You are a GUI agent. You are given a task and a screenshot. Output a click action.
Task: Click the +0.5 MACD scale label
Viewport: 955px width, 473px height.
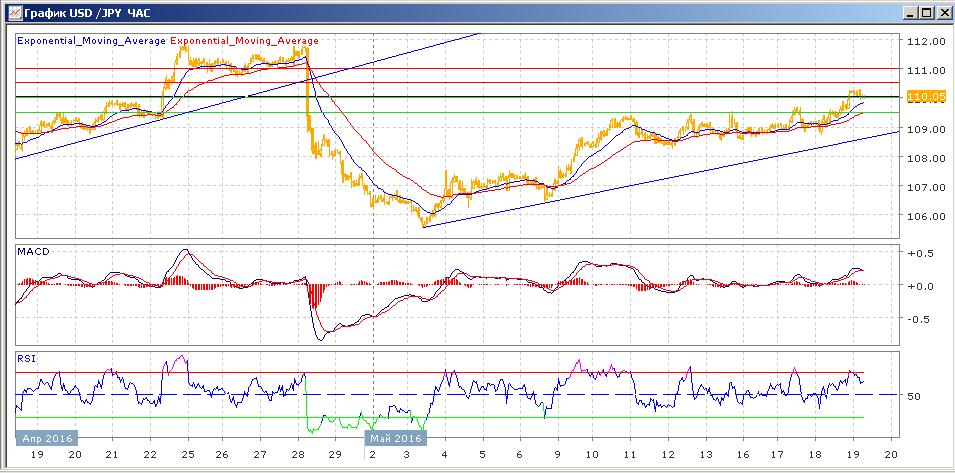pos(919,254)
